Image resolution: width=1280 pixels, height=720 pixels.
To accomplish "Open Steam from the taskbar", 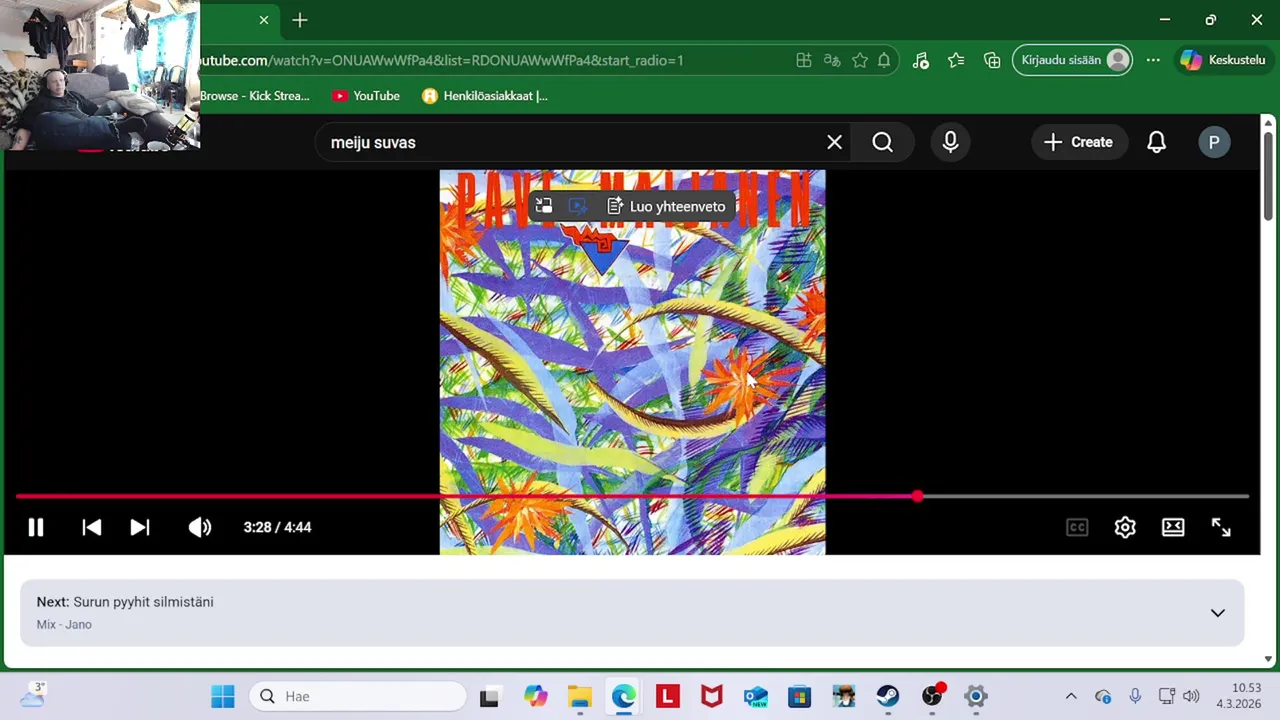I will pyautogui.click(x=888, y=696).
